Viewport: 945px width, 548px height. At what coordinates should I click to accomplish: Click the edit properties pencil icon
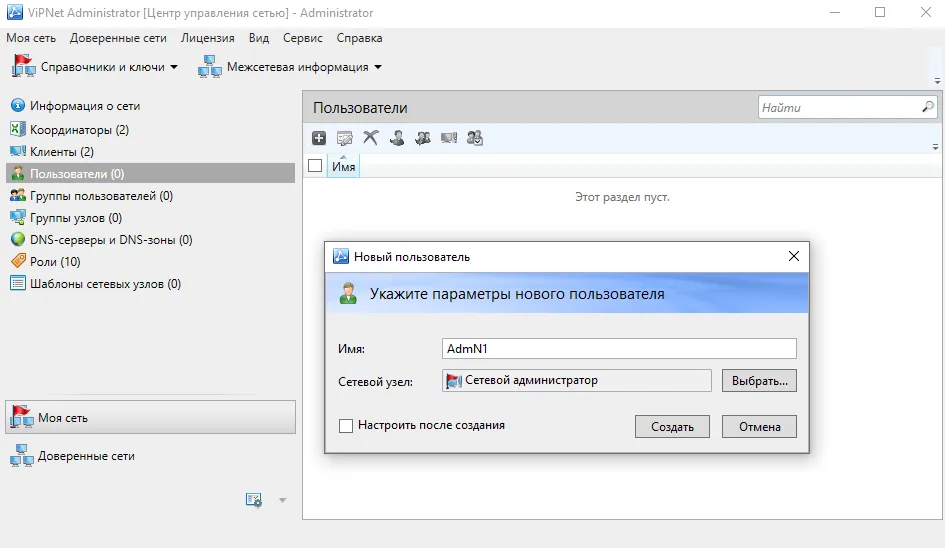click(x=345, y=138)
